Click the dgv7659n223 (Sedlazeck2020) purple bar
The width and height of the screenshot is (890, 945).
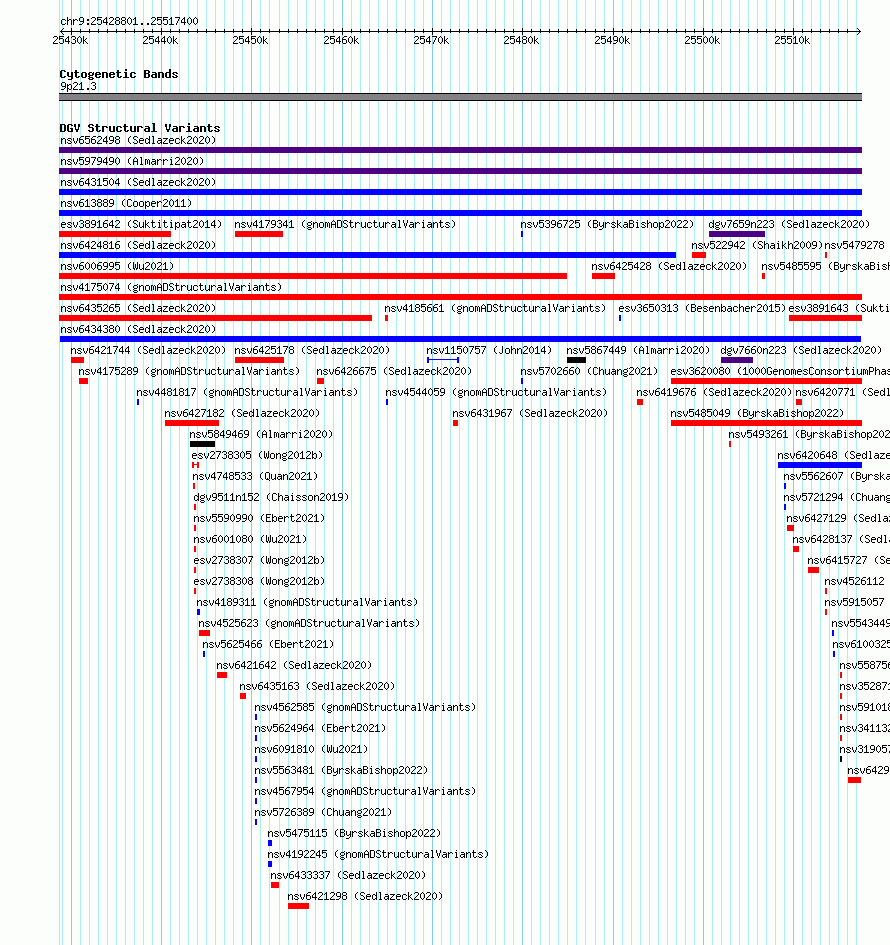point(737,234)
